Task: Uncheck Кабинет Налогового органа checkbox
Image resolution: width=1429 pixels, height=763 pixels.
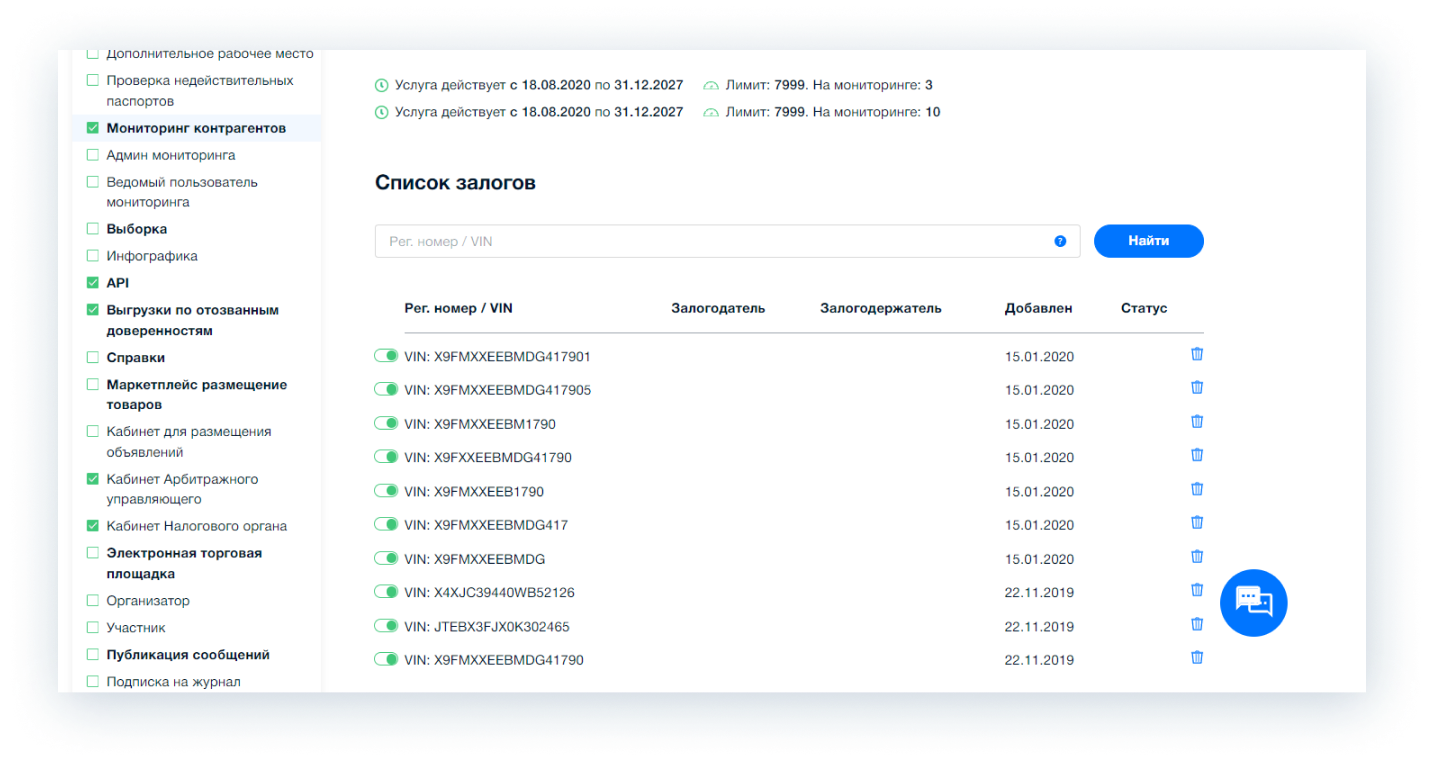Action: click(93, 526)
